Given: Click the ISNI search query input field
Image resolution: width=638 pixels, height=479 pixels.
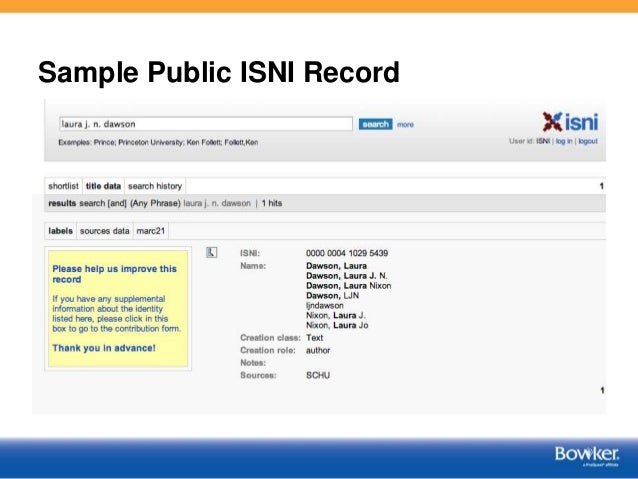Looking at the screenshot, I should point(206,124).
